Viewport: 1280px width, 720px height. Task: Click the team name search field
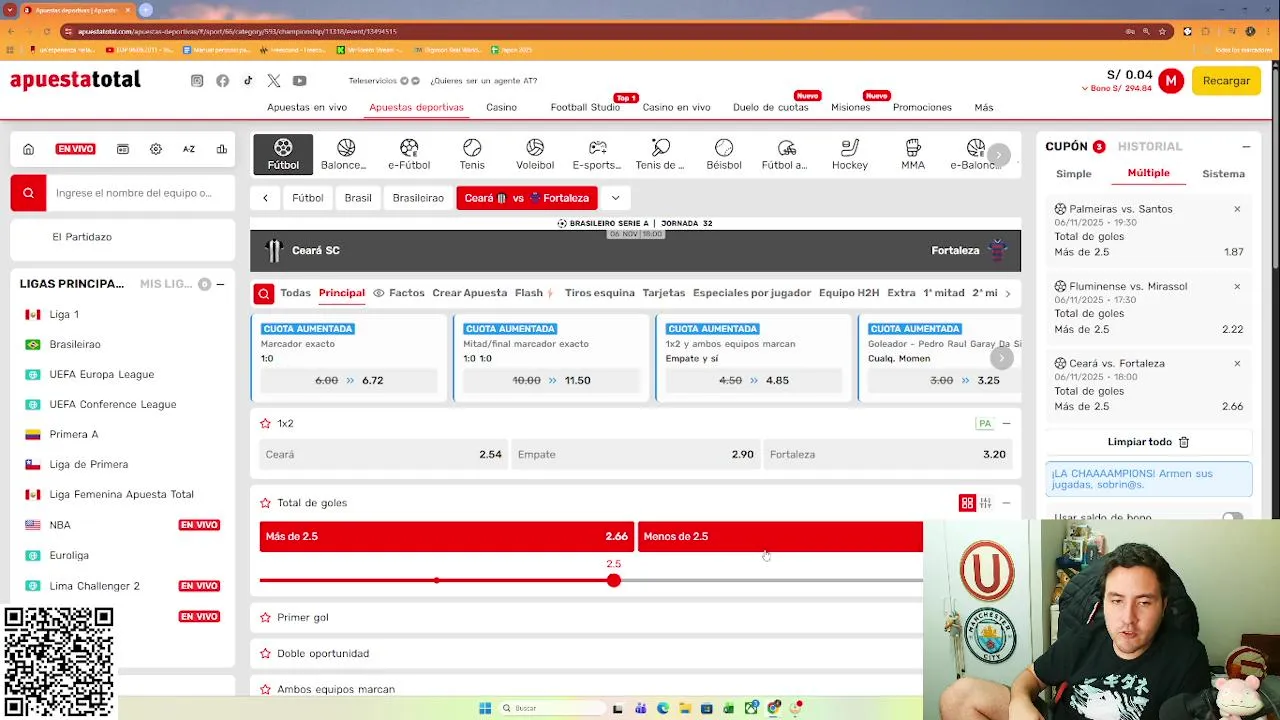pos(140,193)
